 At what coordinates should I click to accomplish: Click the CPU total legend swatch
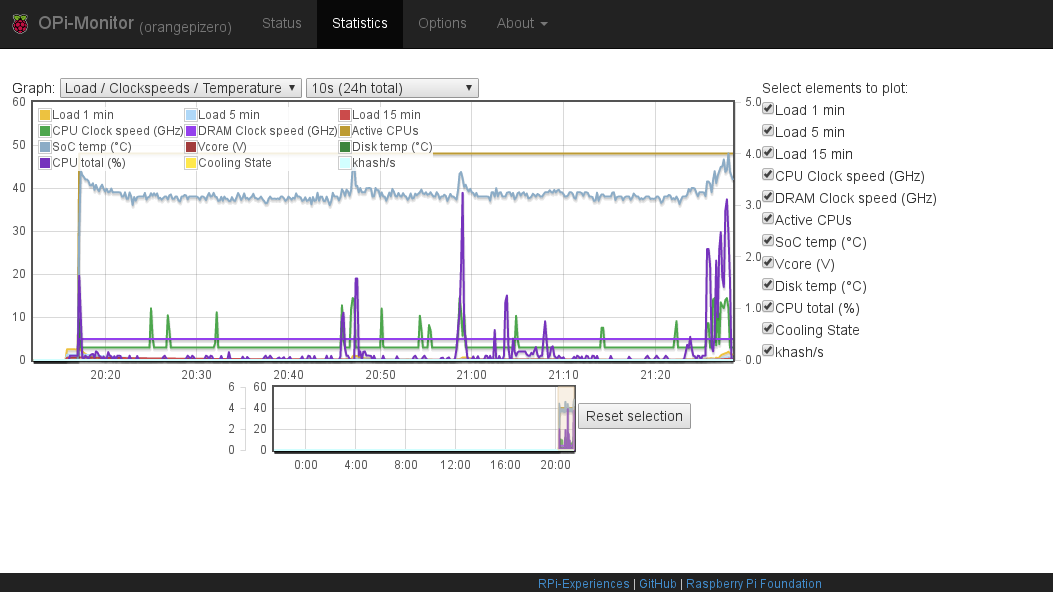(44, 163)
